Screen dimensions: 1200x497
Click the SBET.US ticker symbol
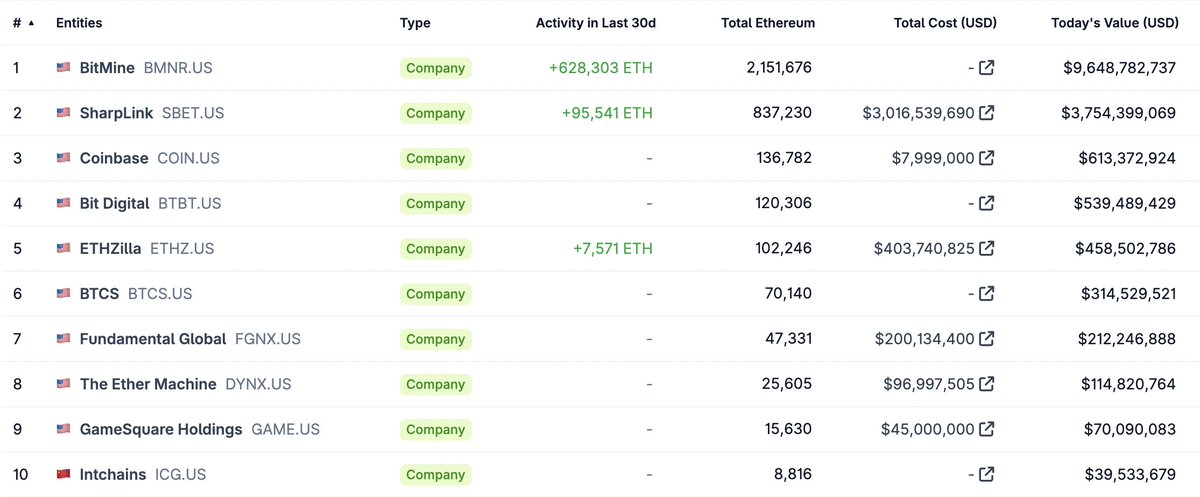coord(193,113)
